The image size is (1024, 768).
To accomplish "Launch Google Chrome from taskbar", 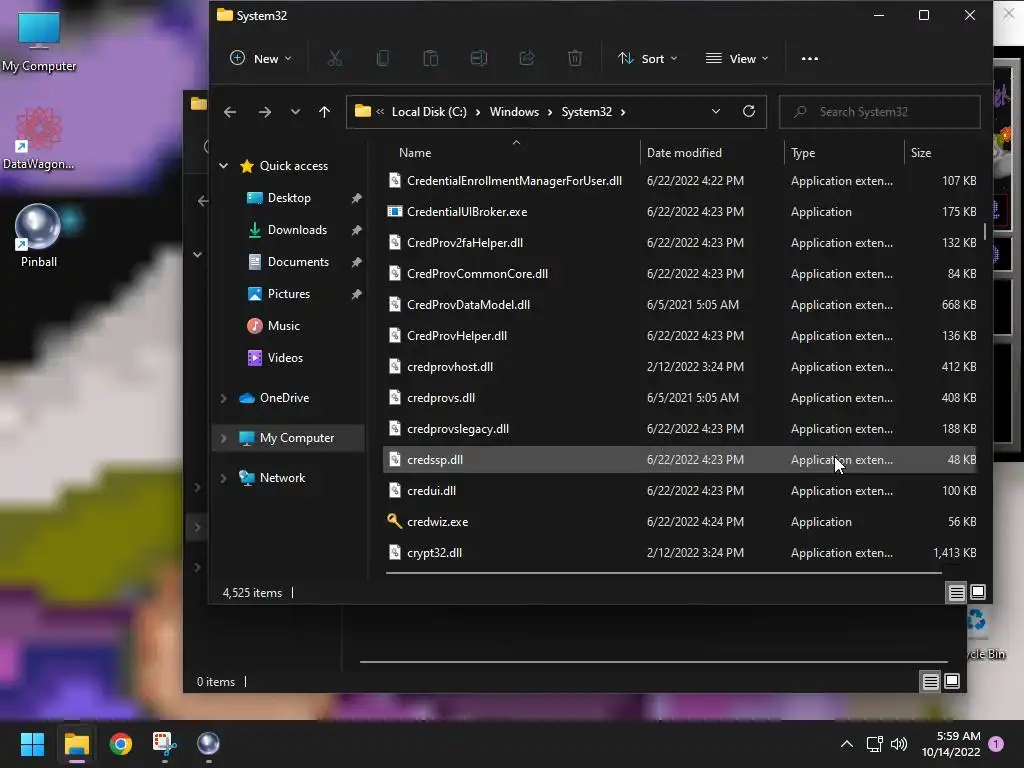I will [121, 744].
